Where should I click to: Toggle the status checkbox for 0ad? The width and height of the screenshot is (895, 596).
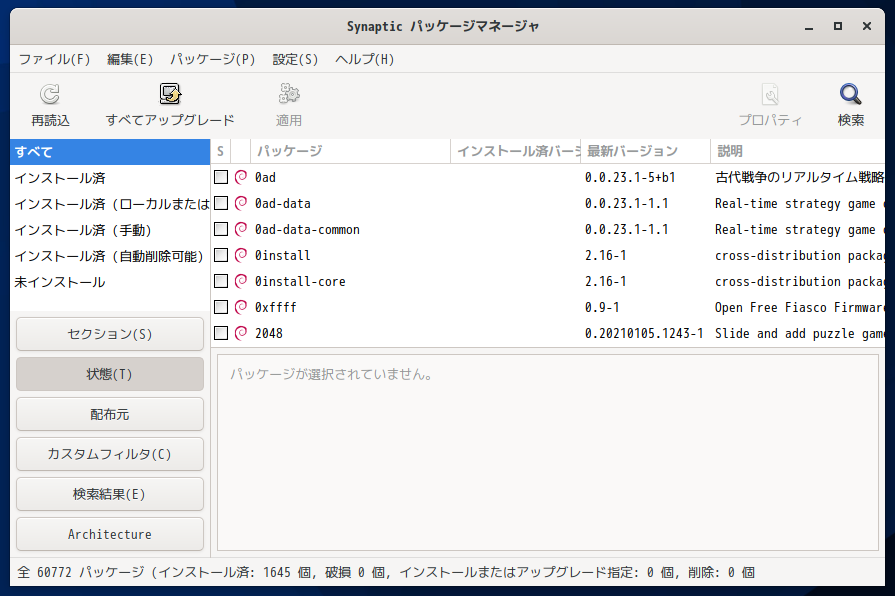(x=221, y=177)
